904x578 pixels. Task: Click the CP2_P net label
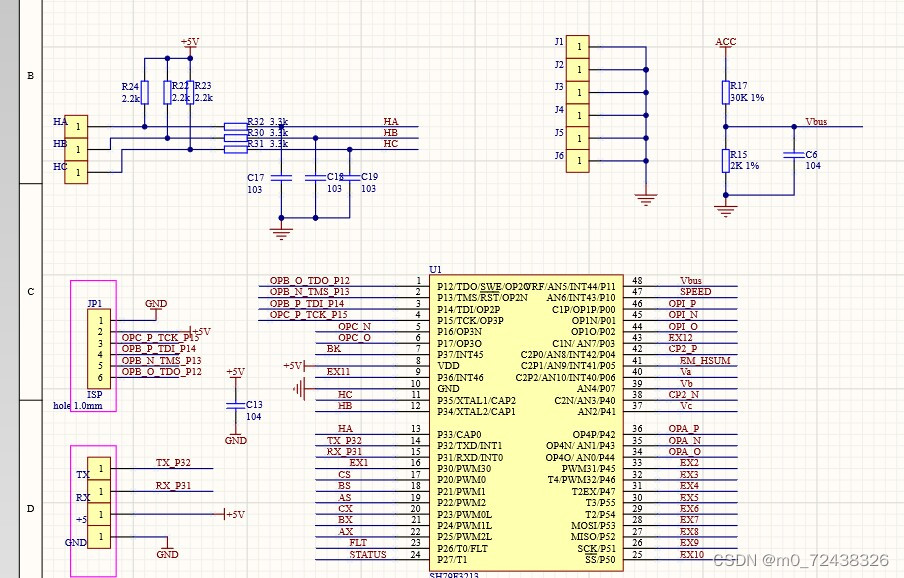(x=683, y=349)
